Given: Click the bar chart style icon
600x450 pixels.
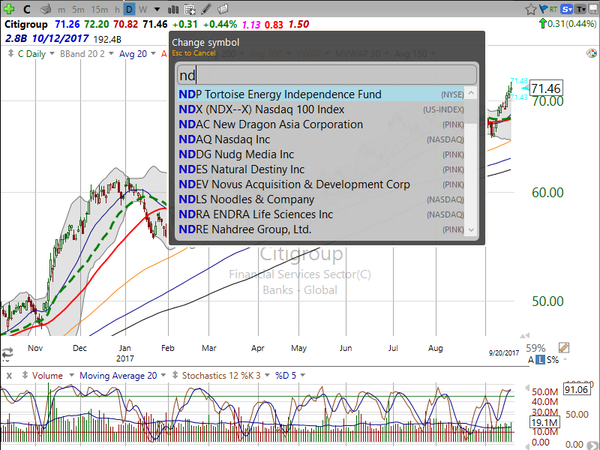Looking at the screenshot, I should (x=174, y=9).
